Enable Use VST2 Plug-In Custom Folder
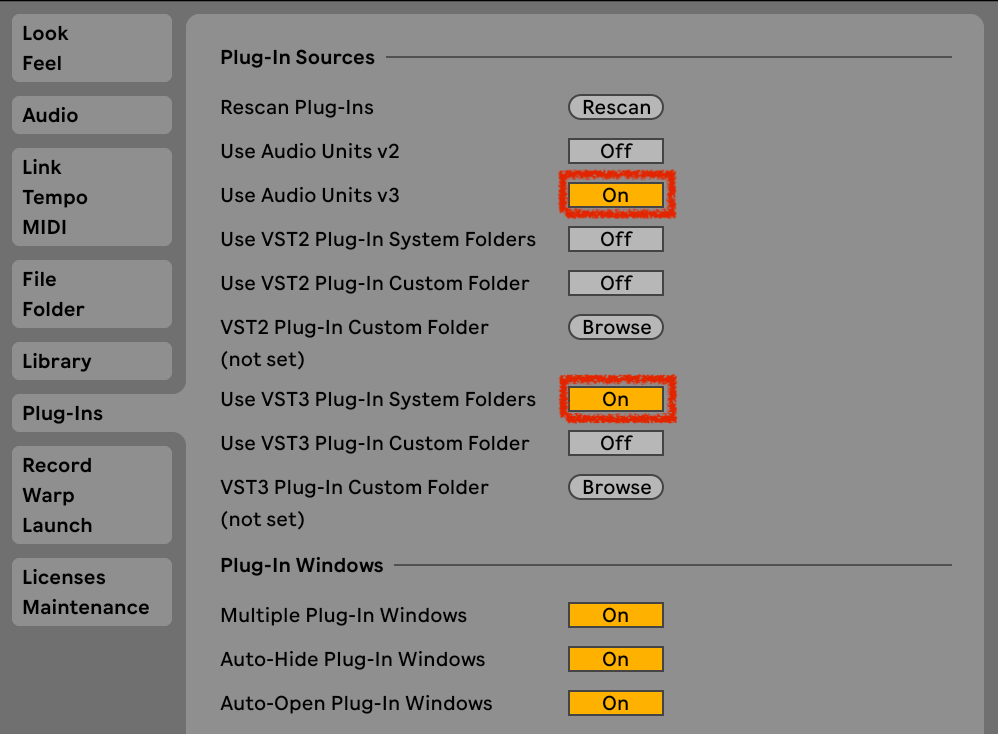The image size is (998, 734). tap(616, 283)
